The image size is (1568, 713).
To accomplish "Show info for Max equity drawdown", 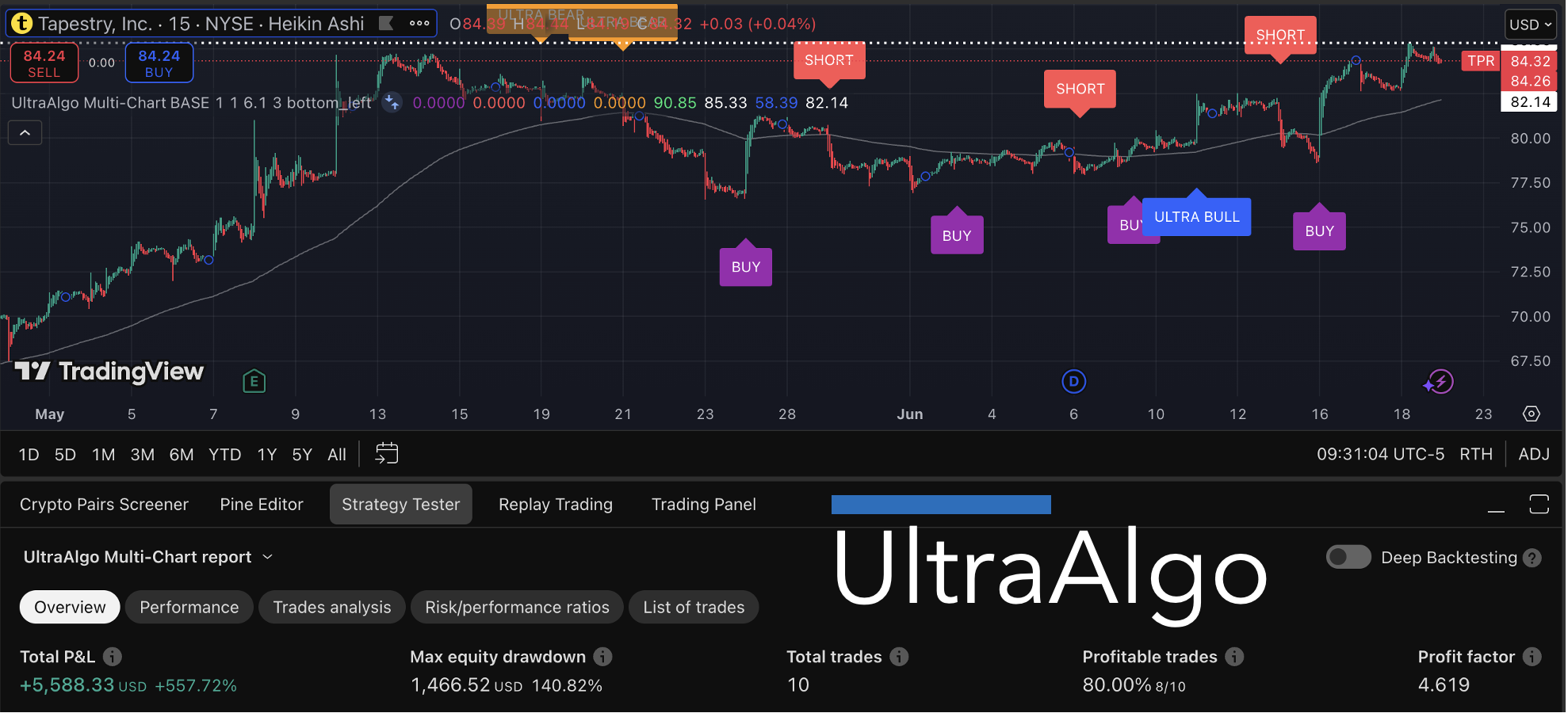I will [x=603, y=657].
